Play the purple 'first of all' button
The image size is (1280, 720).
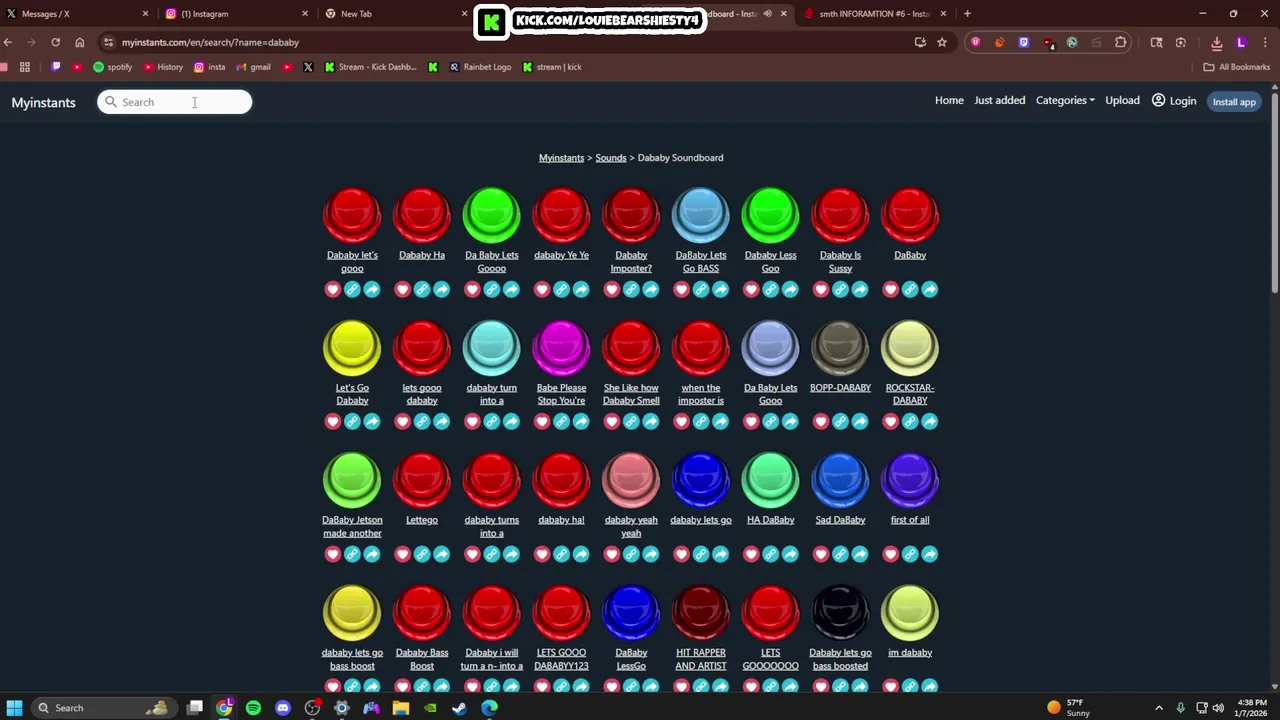coord(910,480)
